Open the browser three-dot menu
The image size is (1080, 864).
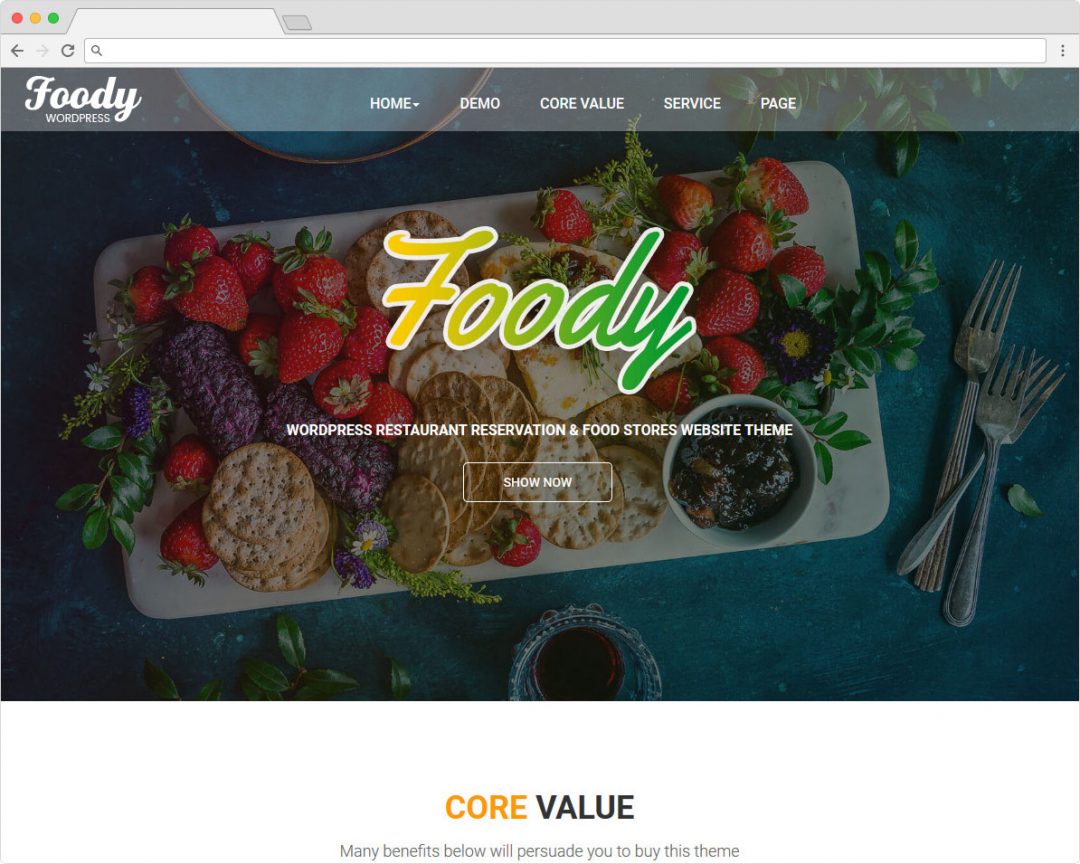tap(1063, 50)
